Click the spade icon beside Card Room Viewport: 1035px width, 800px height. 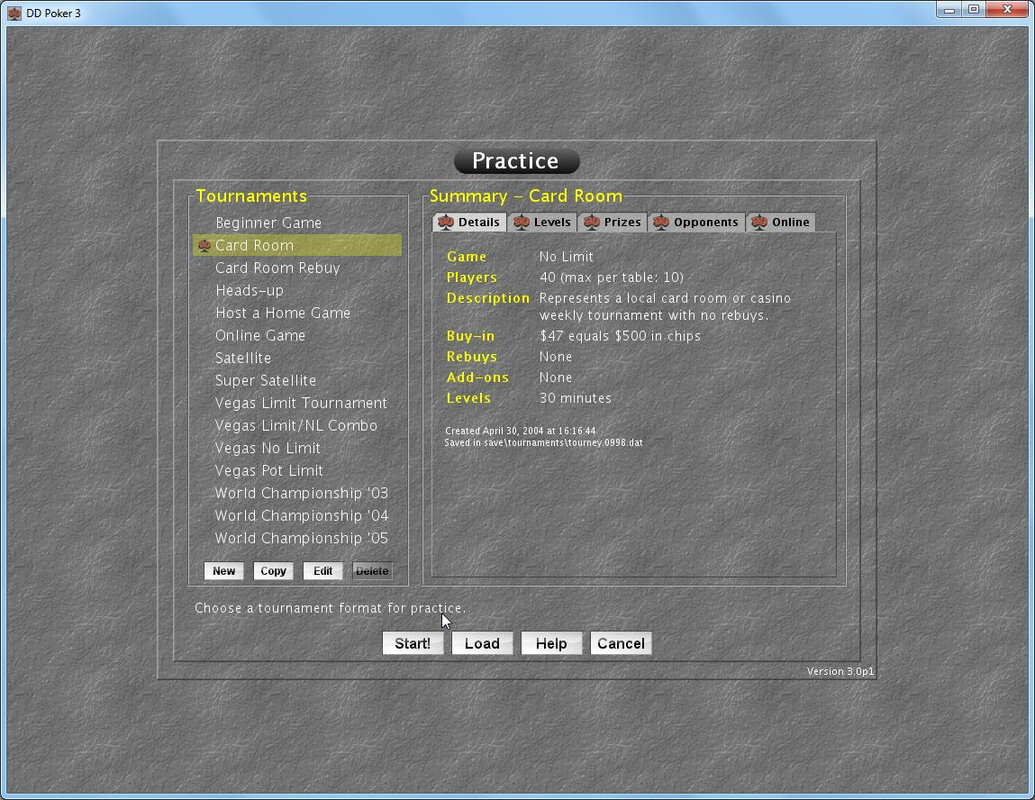point(205,245)
